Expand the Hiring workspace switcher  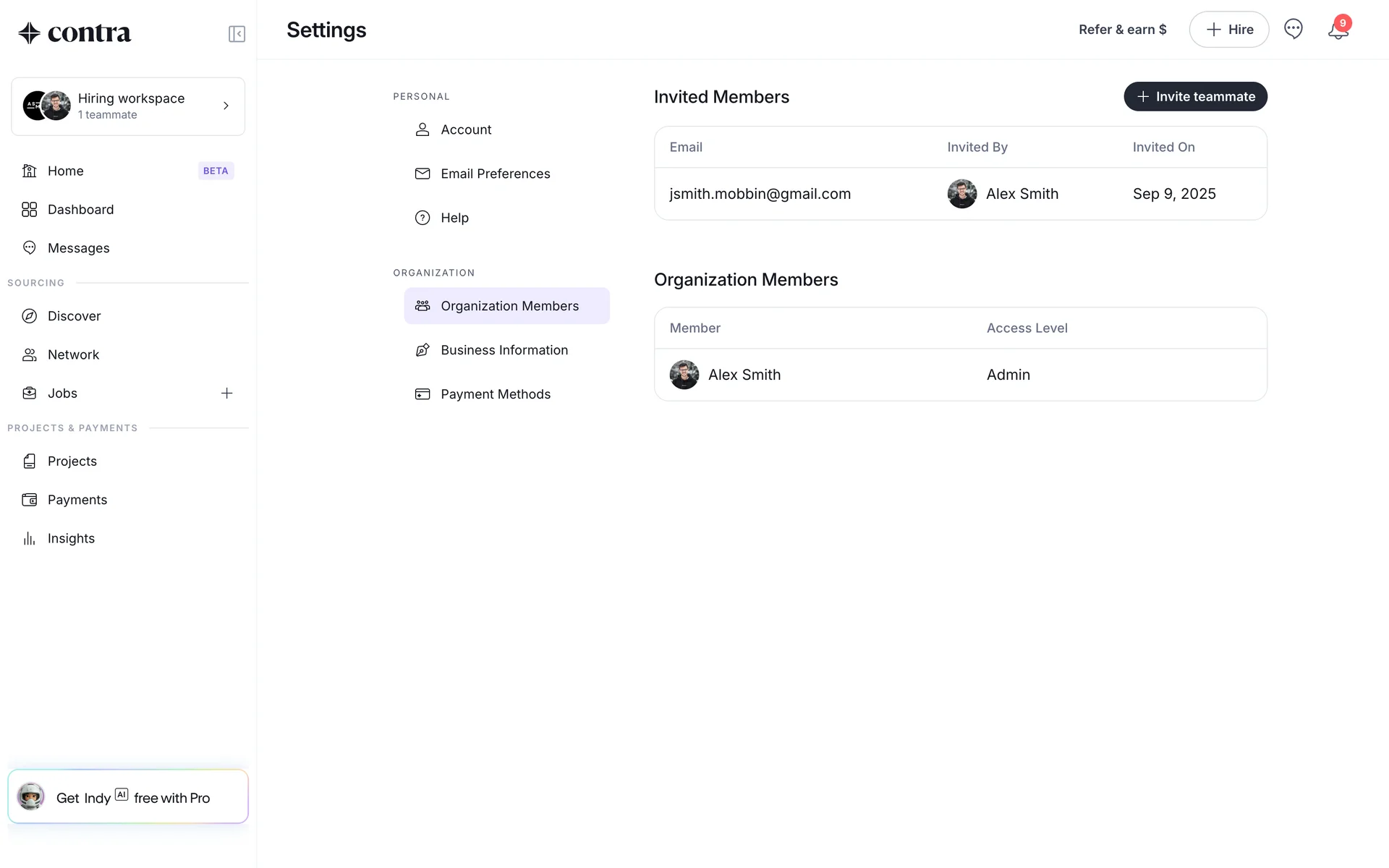tap(128, 106)
